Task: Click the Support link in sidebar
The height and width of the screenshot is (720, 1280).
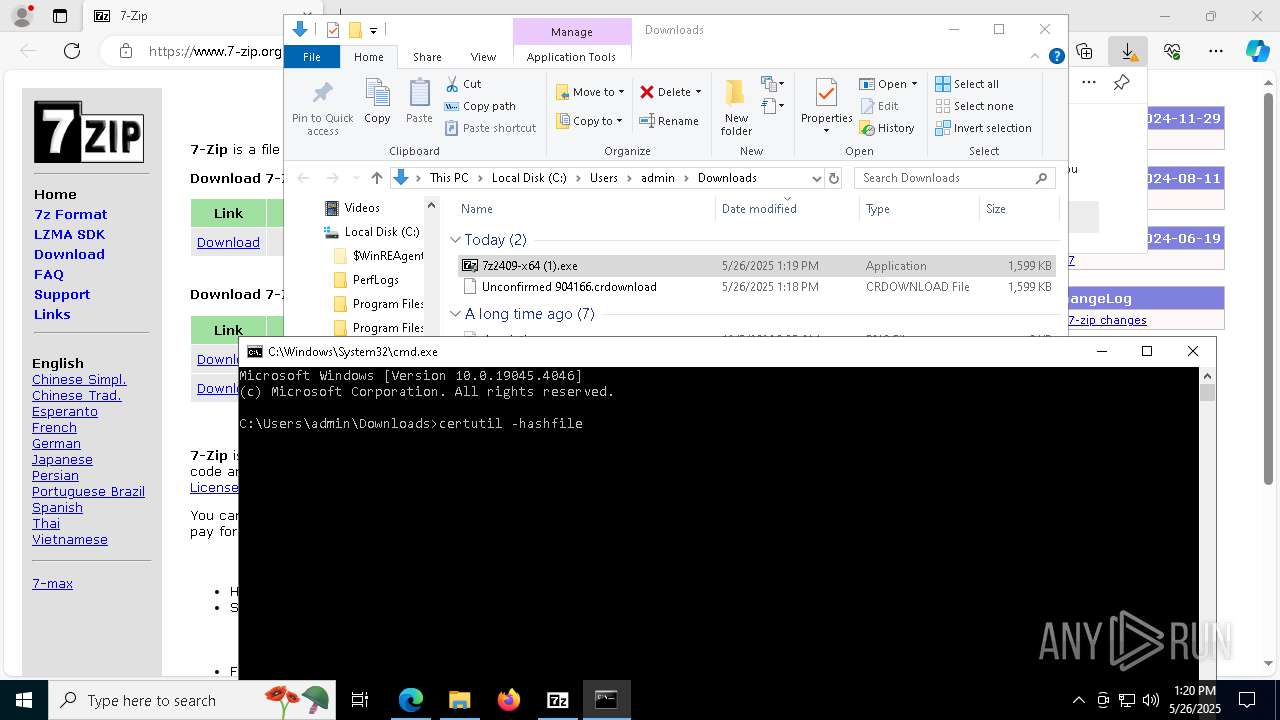Action: [62, 294]
